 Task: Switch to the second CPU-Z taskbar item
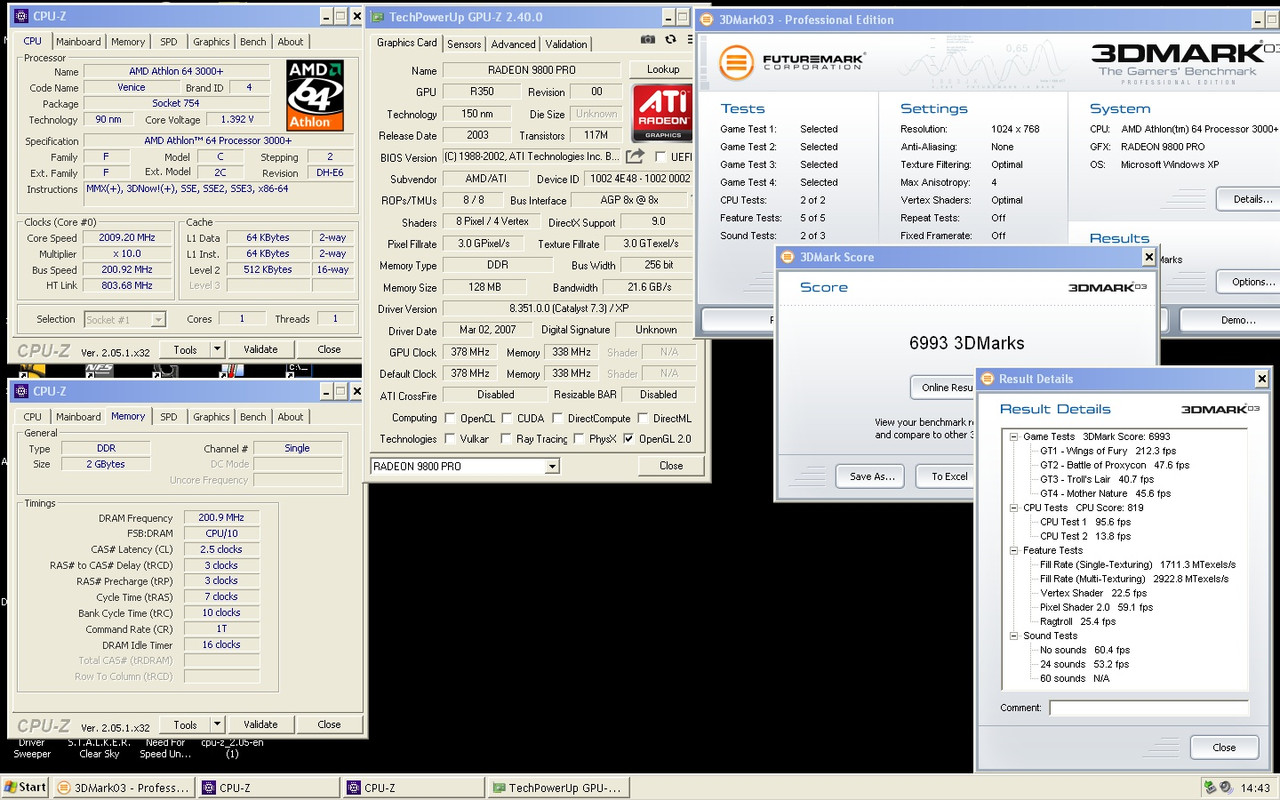click(x=412, y=787)
